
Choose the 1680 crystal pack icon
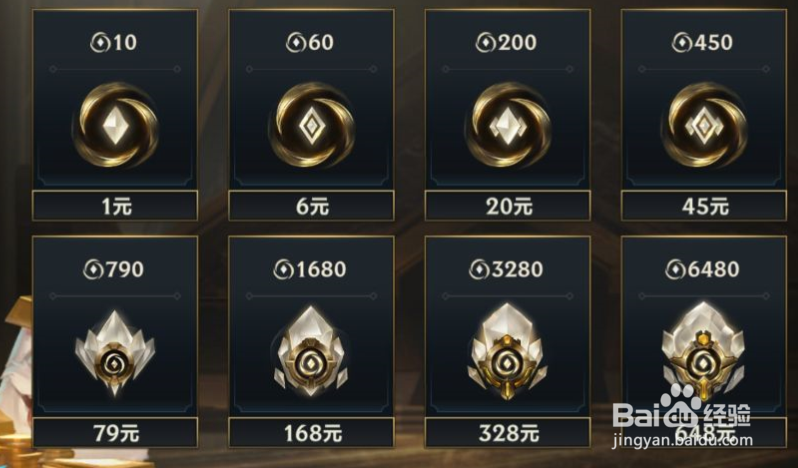pos(311,352)
